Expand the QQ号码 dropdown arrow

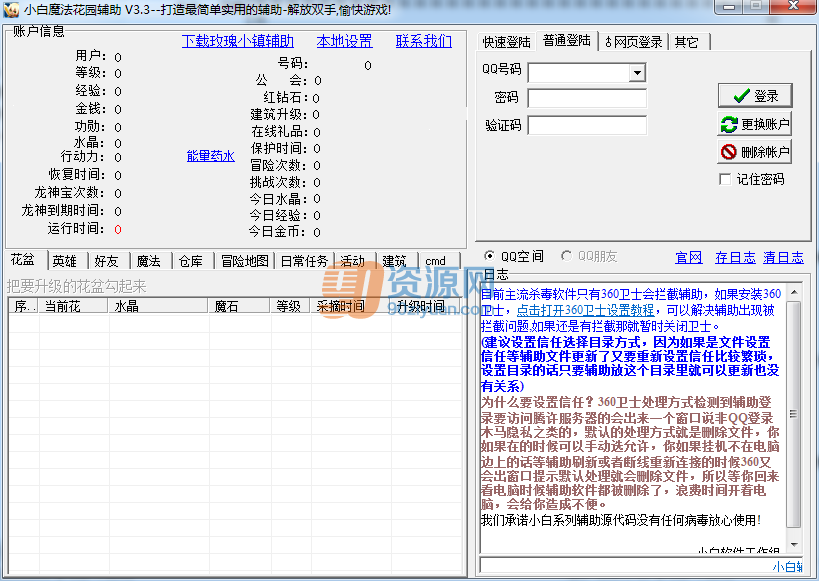[x=637, y=73]
